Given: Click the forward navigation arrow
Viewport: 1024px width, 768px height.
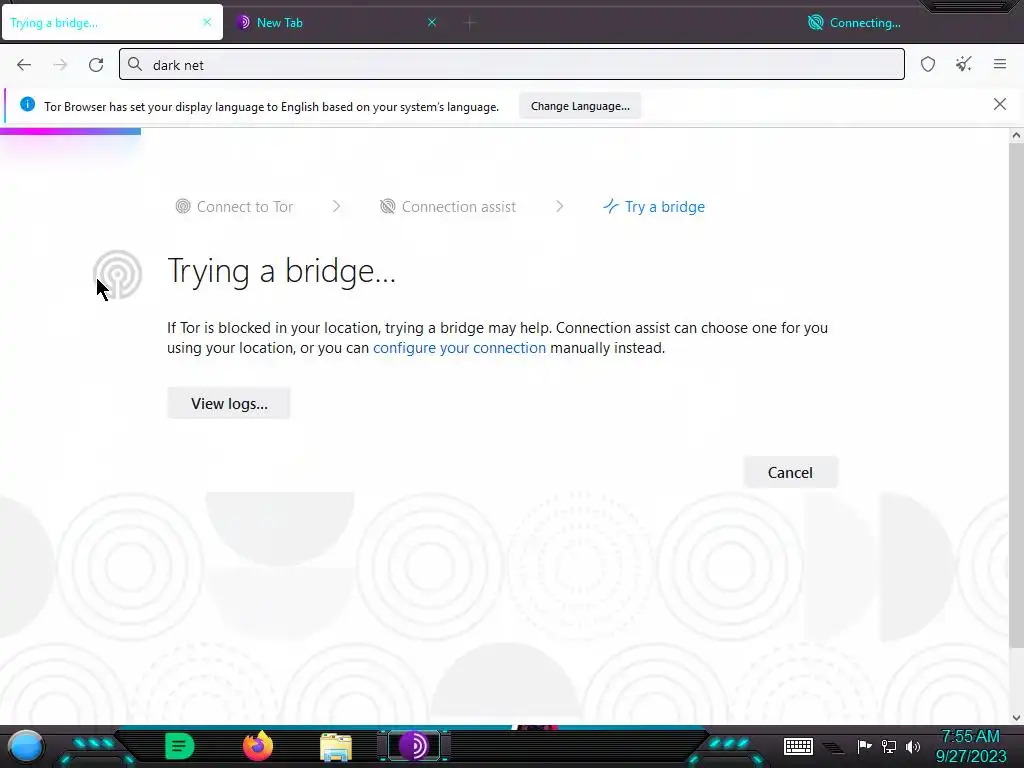Looking at the screenshot, I should [60, 65].
